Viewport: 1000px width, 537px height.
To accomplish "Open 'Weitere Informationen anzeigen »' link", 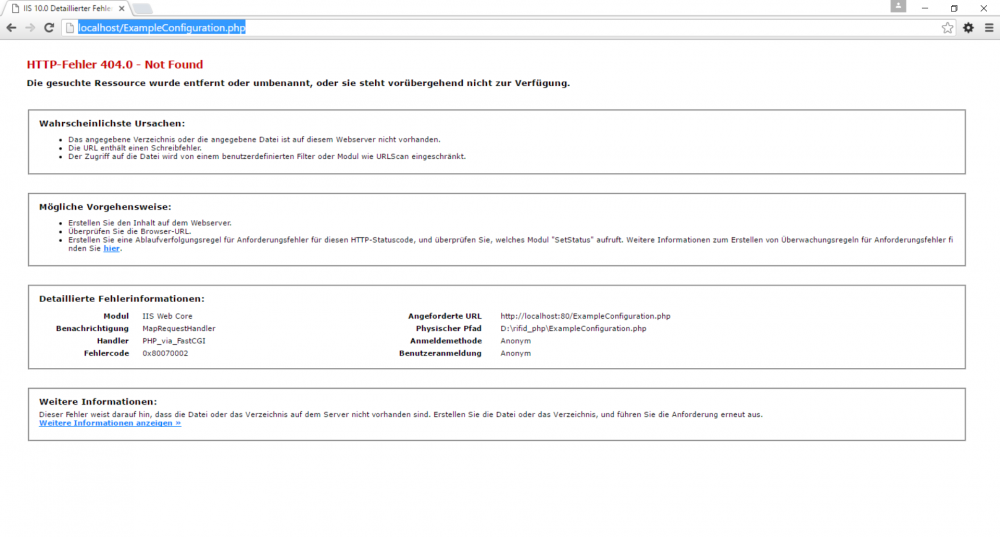I will (110, 423).
